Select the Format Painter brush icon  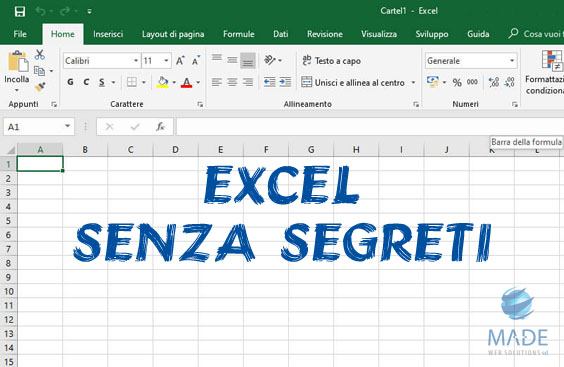tap(40, 87)
